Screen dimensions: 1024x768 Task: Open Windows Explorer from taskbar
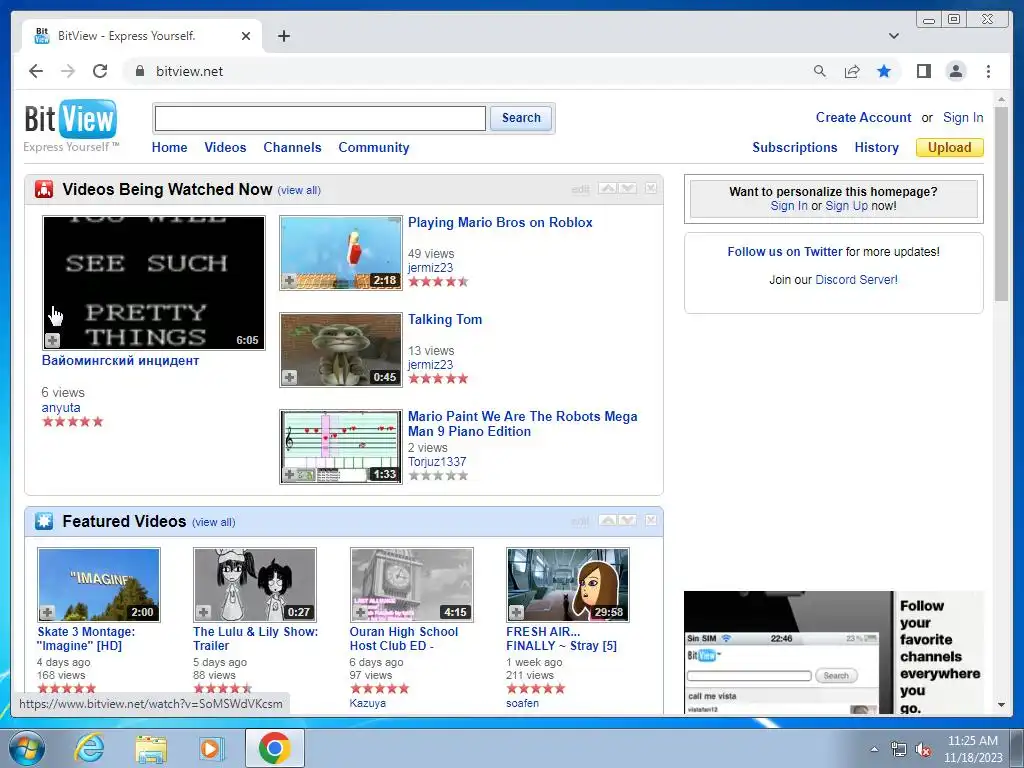pyautogui.click(x=151, y=748)
